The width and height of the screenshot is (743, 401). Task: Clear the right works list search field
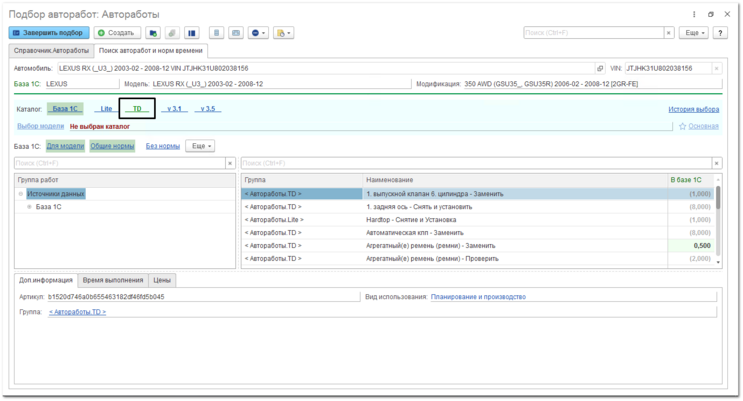[x=717, y=163]
